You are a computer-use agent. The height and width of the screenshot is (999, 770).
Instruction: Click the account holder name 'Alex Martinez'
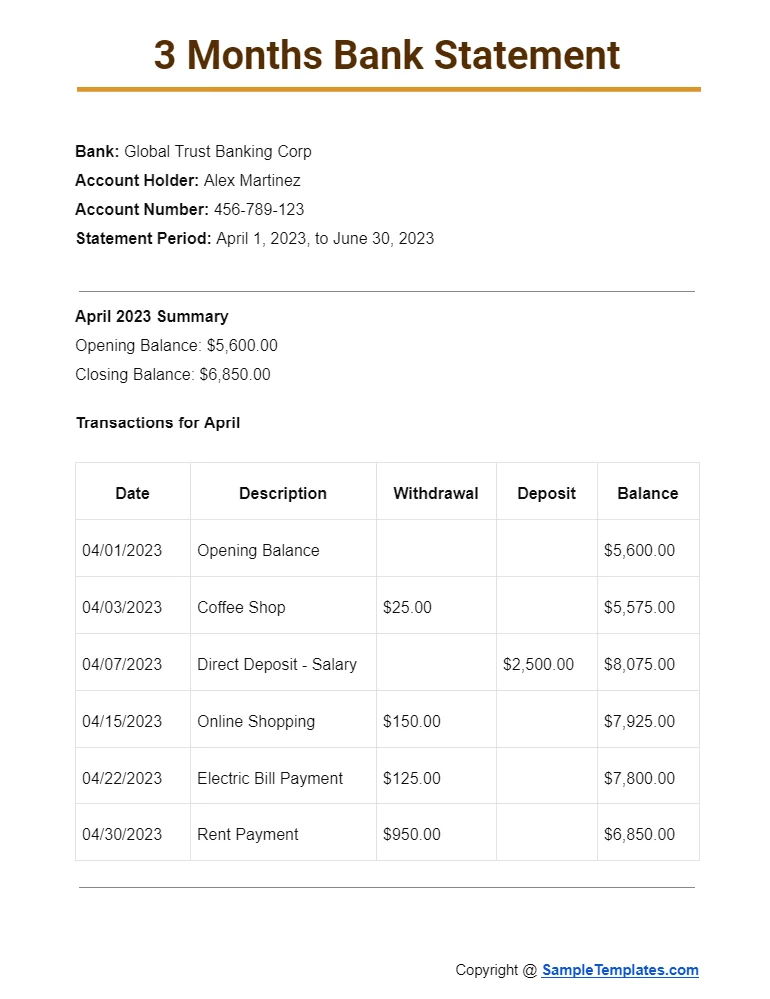[252, 180]
